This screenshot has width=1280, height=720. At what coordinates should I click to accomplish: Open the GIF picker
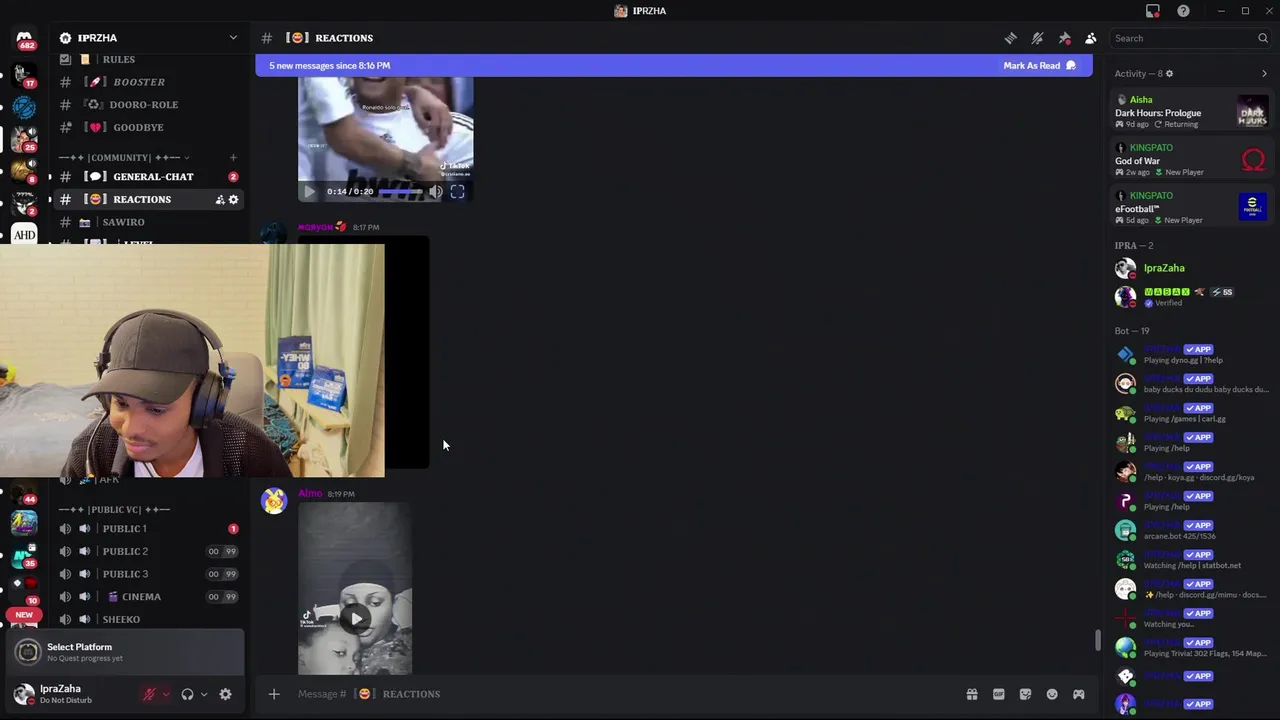[998, 694]
